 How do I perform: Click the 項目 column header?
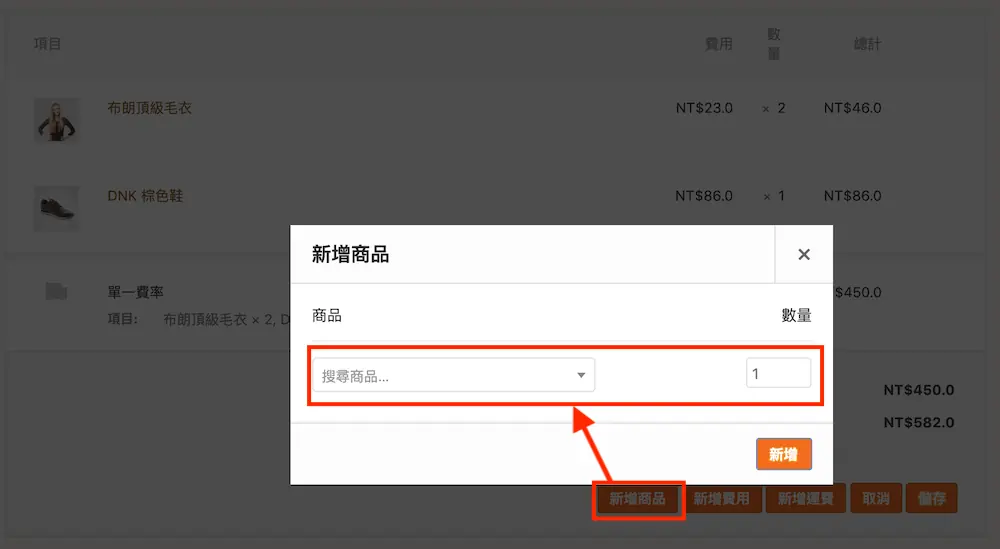pyautogui.click(x=48, y=44)
